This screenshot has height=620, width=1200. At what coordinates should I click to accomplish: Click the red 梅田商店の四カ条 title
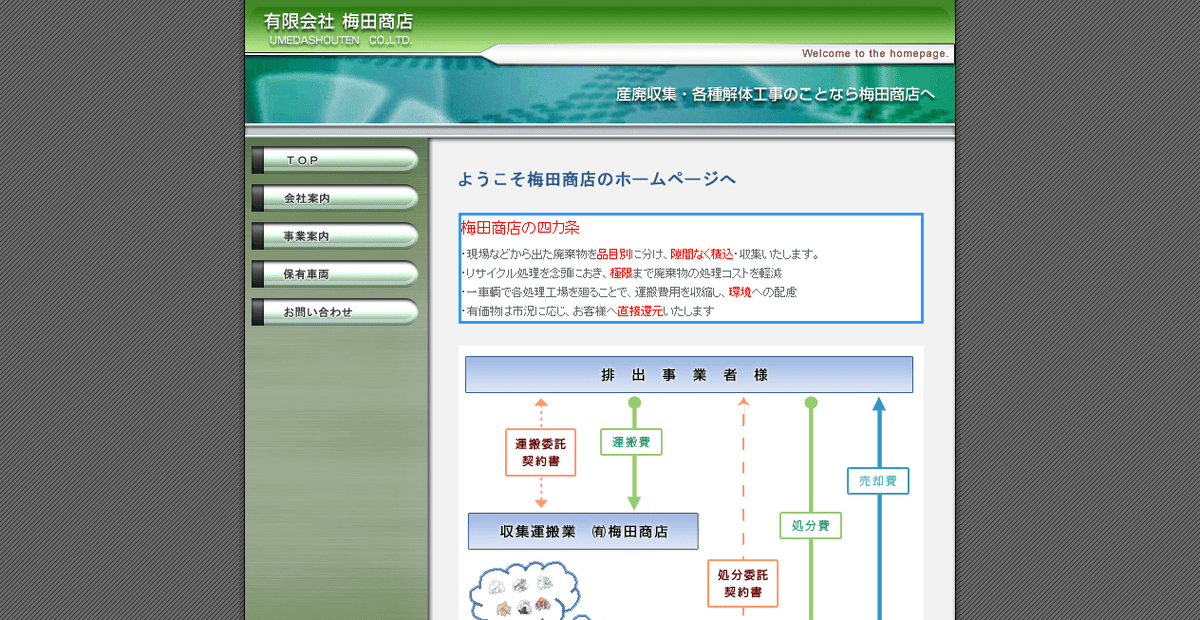pos(520,227)
